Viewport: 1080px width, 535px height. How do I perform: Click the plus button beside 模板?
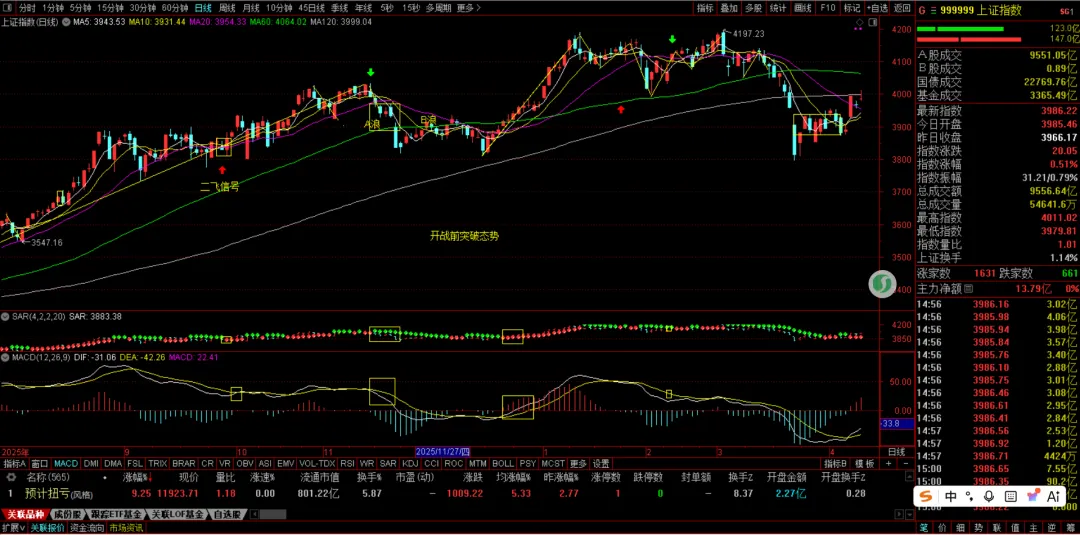[887, 464]
